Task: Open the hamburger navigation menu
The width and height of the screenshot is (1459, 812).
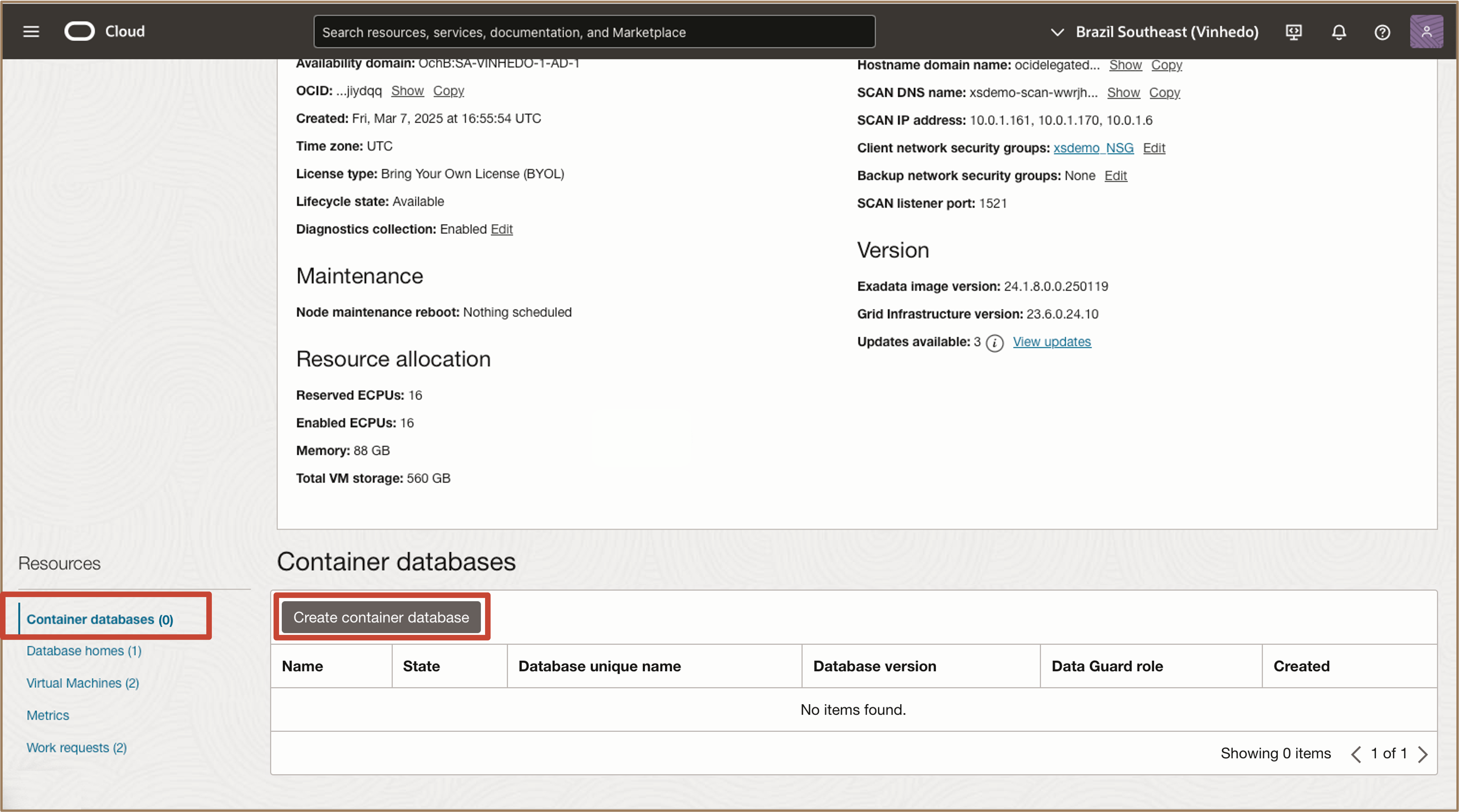Action: click(x=31, y=32)
